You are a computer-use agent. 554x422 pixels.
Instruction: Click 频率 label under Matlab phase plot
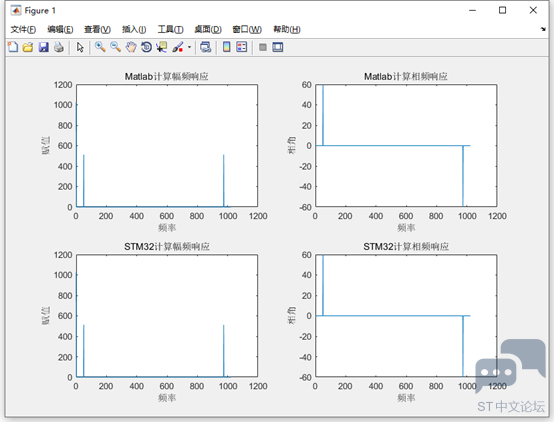tap(406, 228)
